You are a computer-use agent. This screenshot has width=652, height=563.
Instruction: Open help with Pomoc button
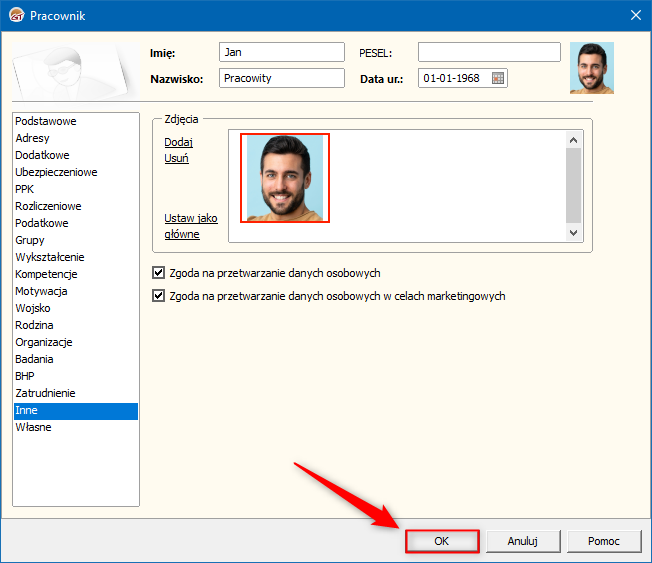604,541
